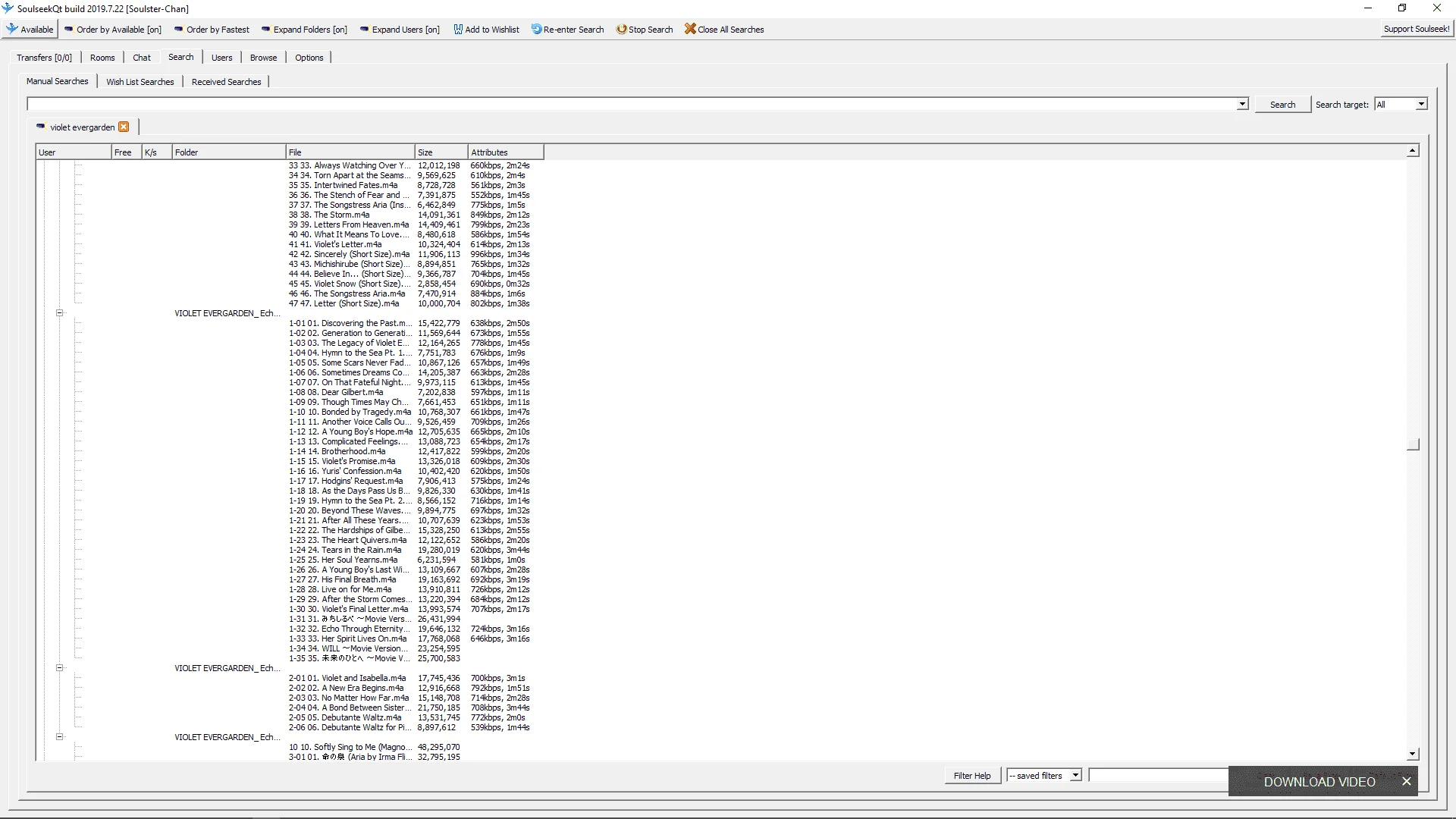The height and width of the screenshot is (819, 1456).
Task: Select file 2-03 No Matter How Far.m4a
Action: tap(348, 698)
